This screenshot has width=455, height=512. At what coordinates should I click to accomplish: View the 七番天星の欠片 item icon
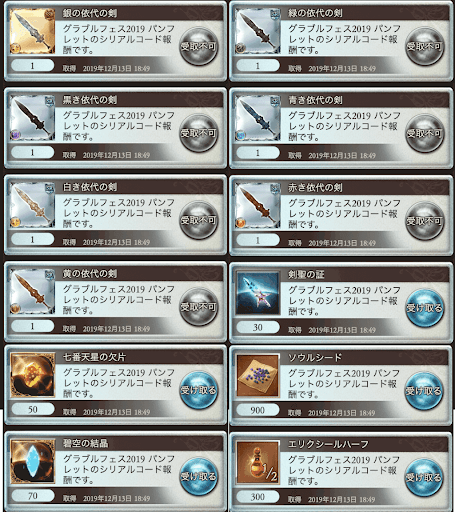[32, 375]
